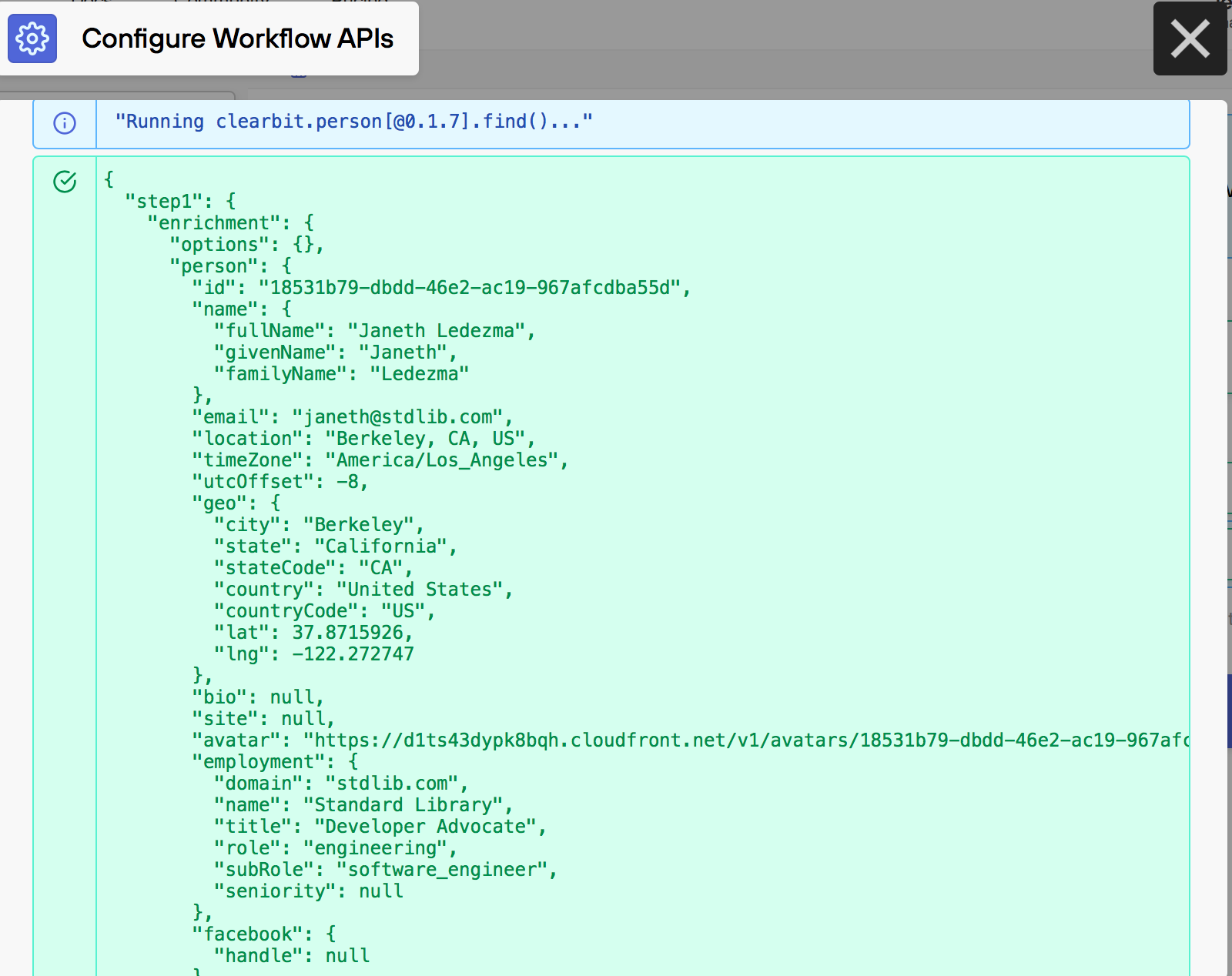This screenshot has width=1232, height=976.
Task: Click the lng -122.272747 value
Action: point(353,654)
